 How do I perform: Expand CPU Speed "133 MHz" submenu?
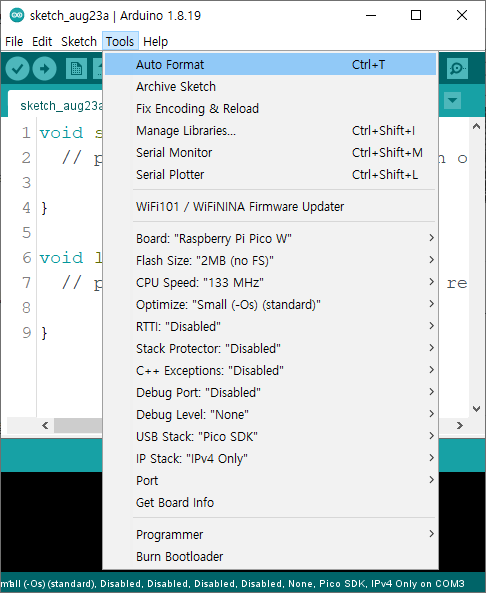(270, 283)
